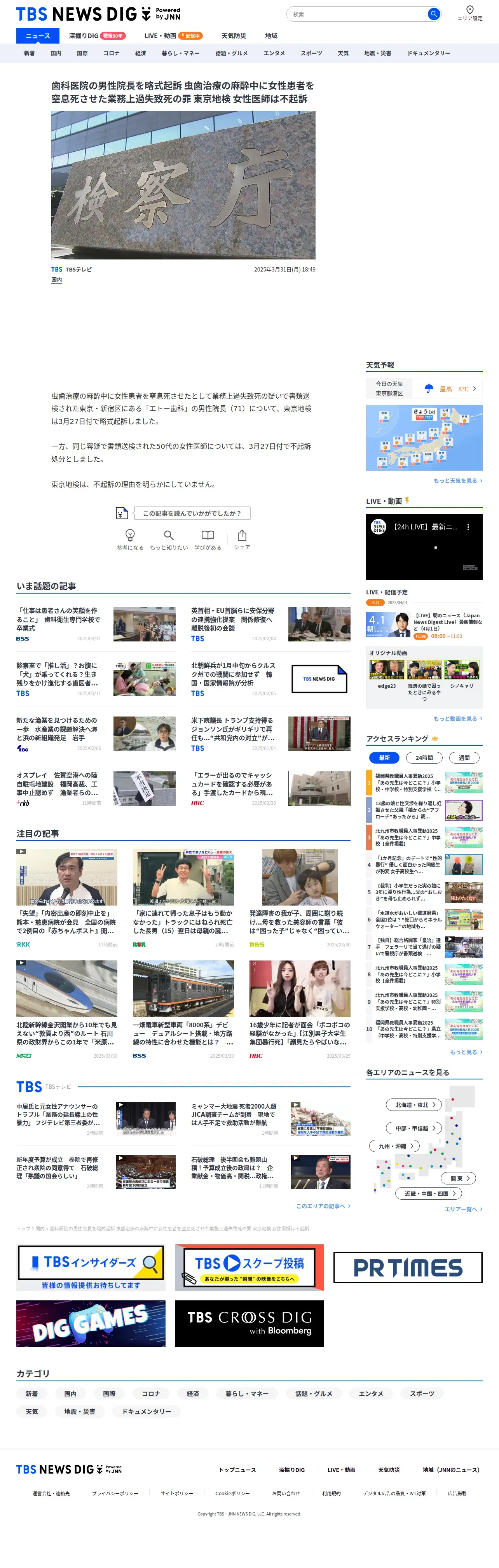This screenshot has width=499, height=1568.
Task: Click footer トップニュース link
Action: coord(237,1469)
